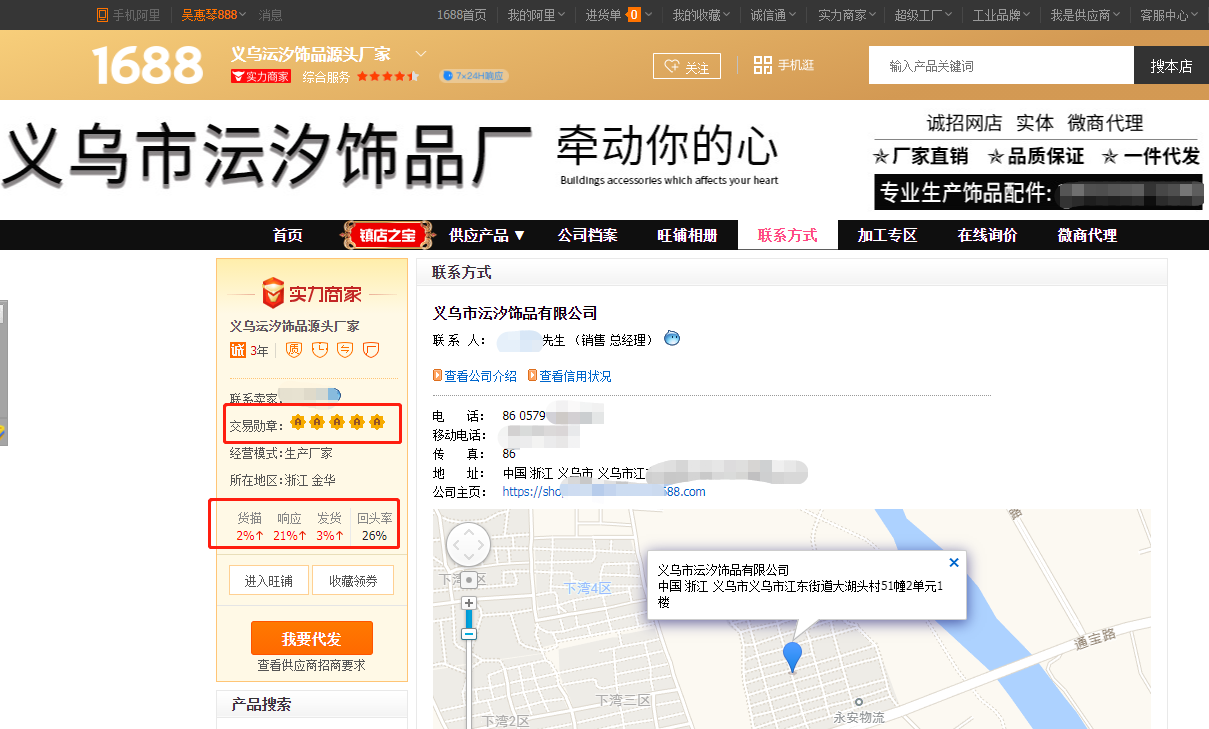This screenshot has width=1209, height=729.
Task: Click the orange 诚 trust-pass icon
Action: tap(238, 350)
